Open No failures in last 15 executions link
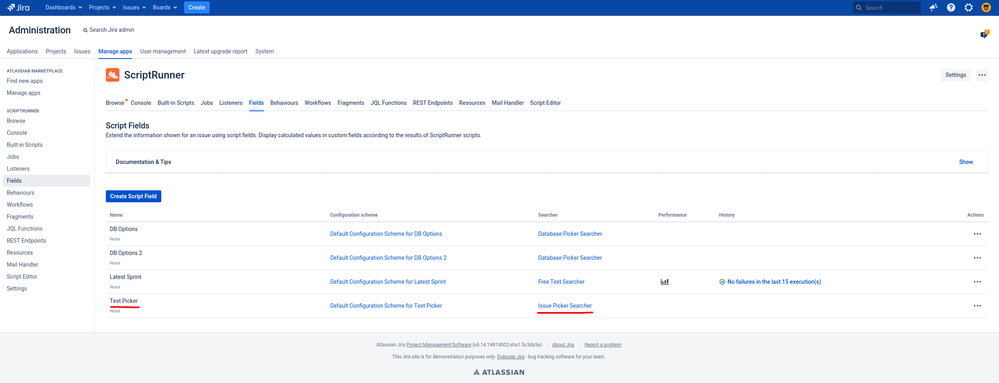 click(773, 282)
